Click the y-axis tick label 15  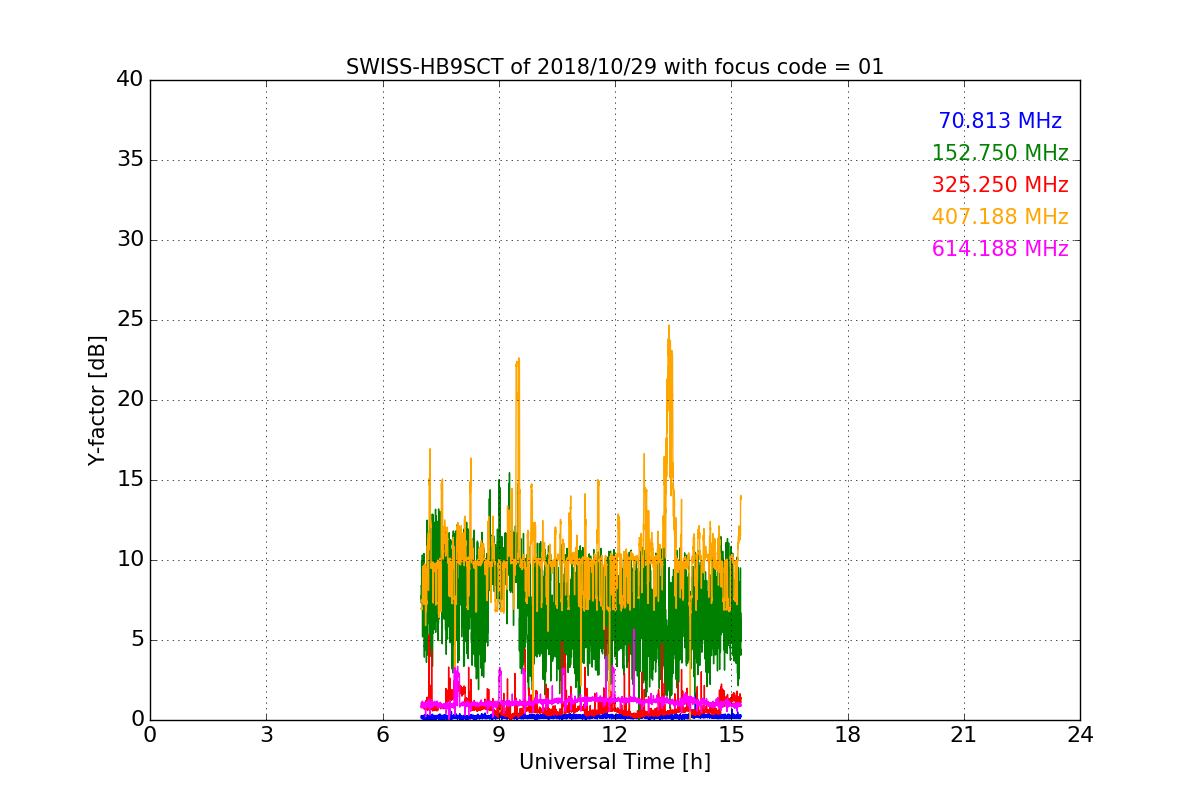130,480
